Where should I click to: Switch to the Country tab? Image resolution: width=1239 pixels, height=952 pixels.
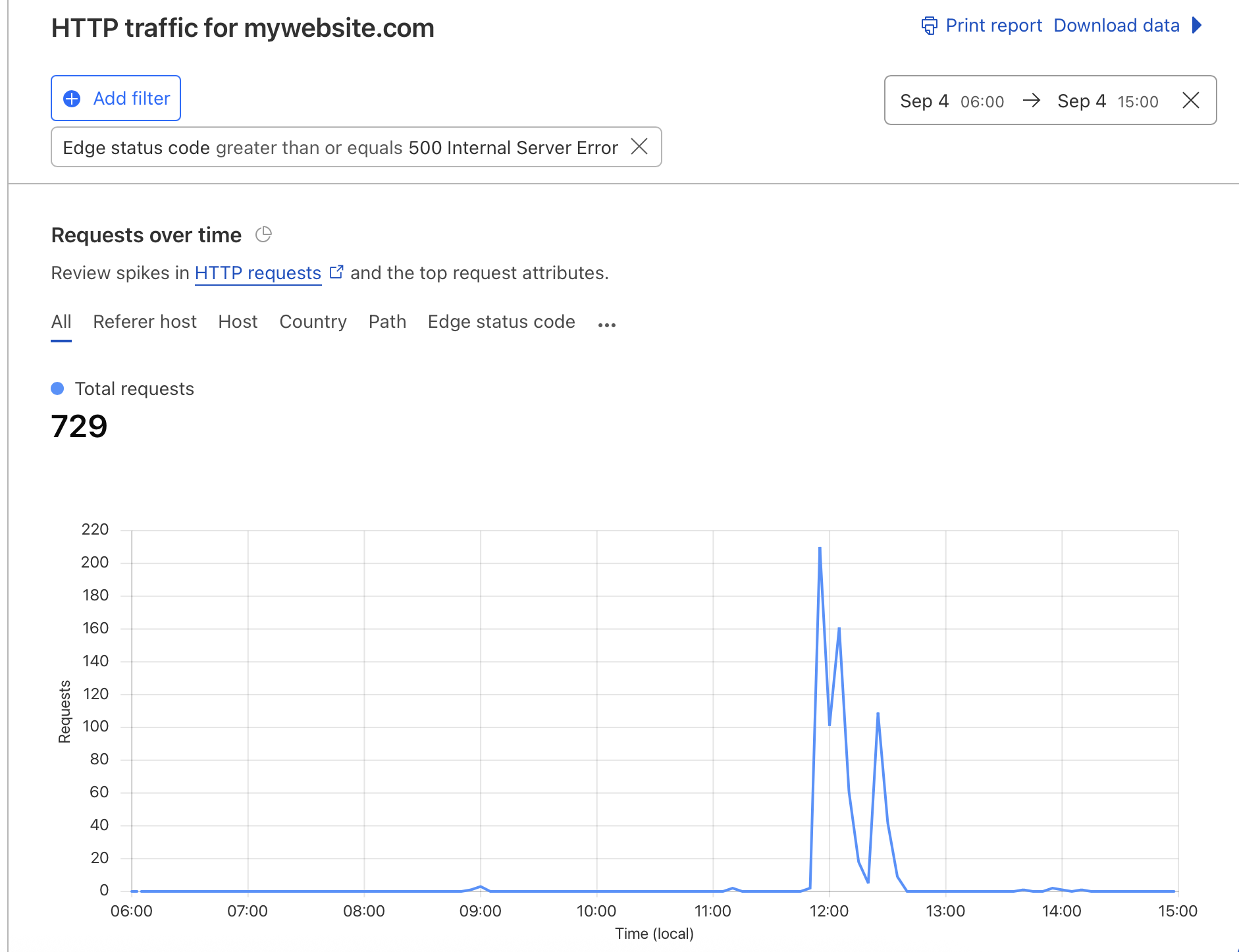[x=313, y=322]
